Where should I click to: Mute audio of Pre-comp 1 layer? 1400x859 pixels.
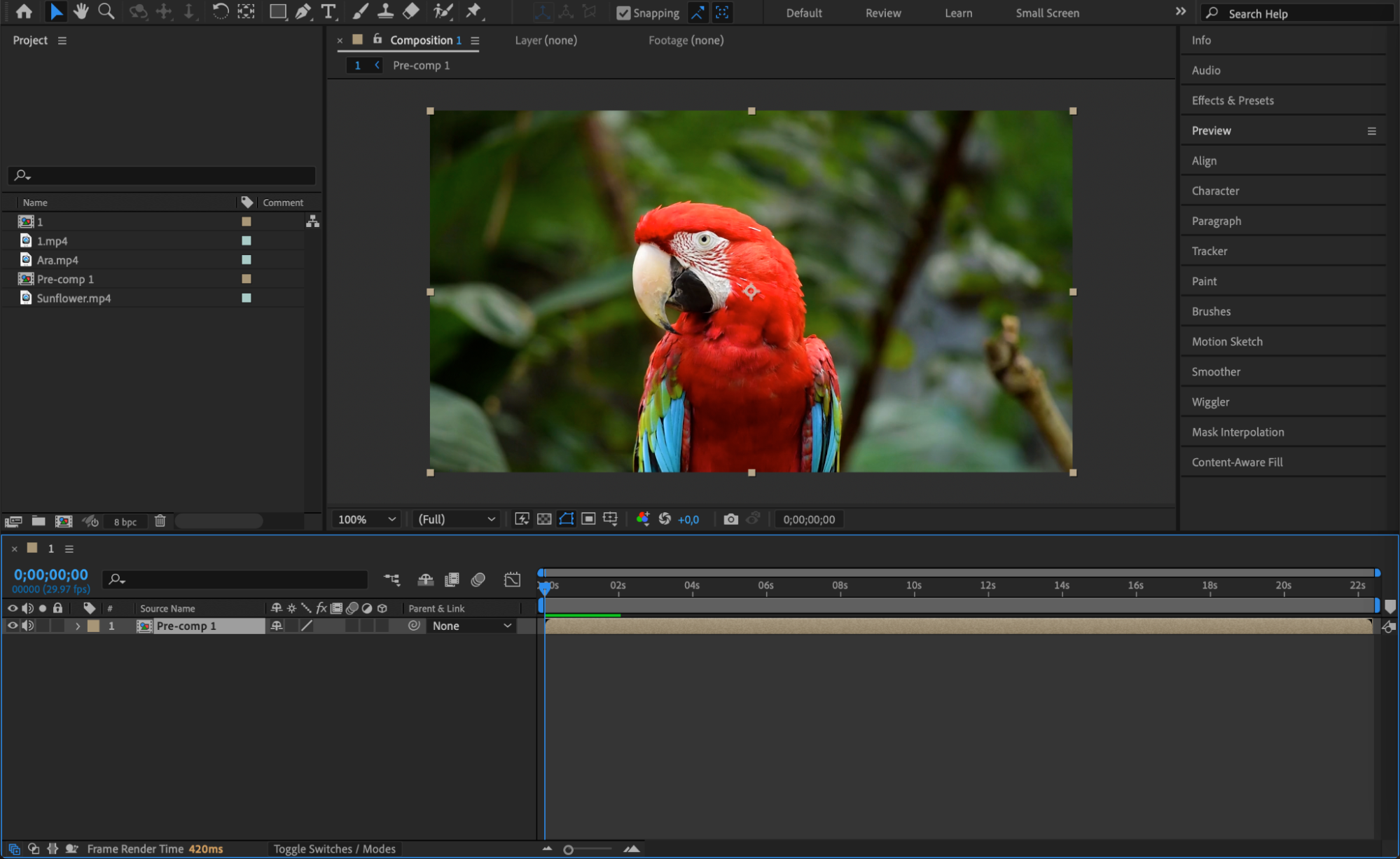[27, 626]
